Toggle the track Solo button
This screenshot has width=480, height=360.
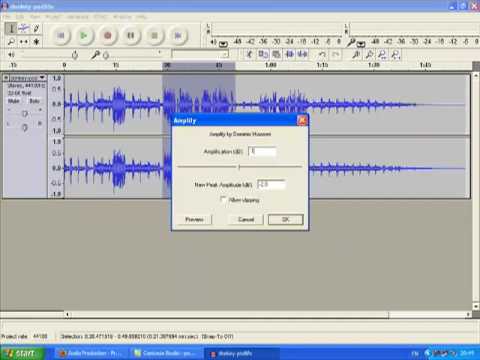tap(34, 101)
